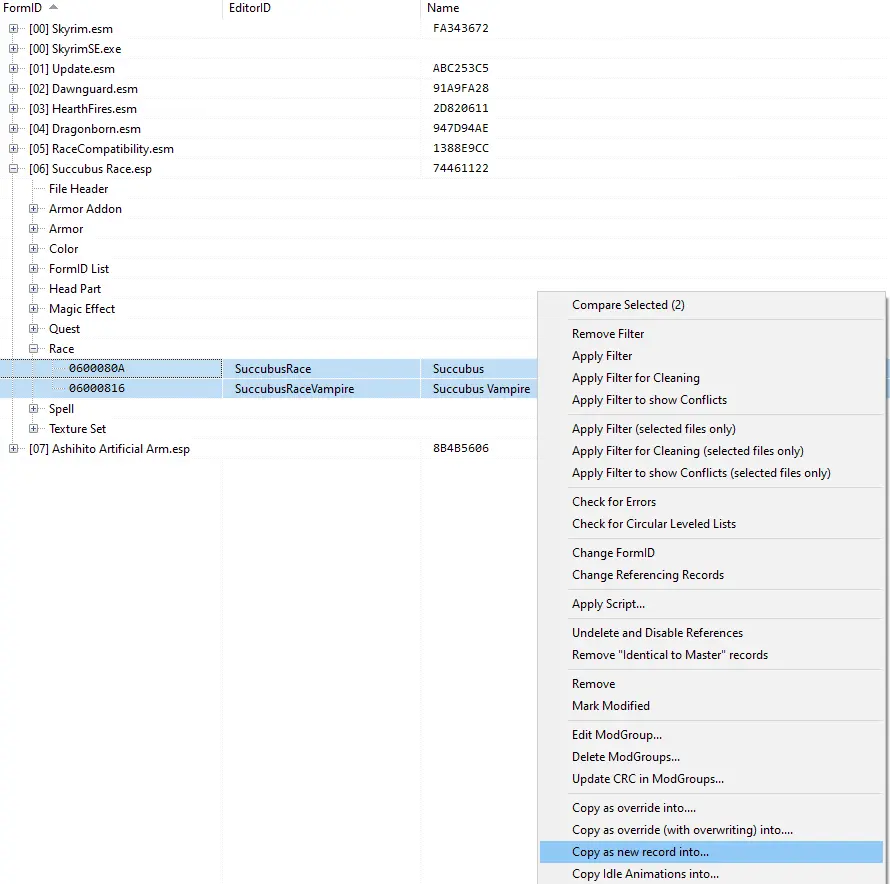Select the [05] RaceCompatibility.esm file label
The height and width of the screenshot is (884, 890).
tap(102, 149)
